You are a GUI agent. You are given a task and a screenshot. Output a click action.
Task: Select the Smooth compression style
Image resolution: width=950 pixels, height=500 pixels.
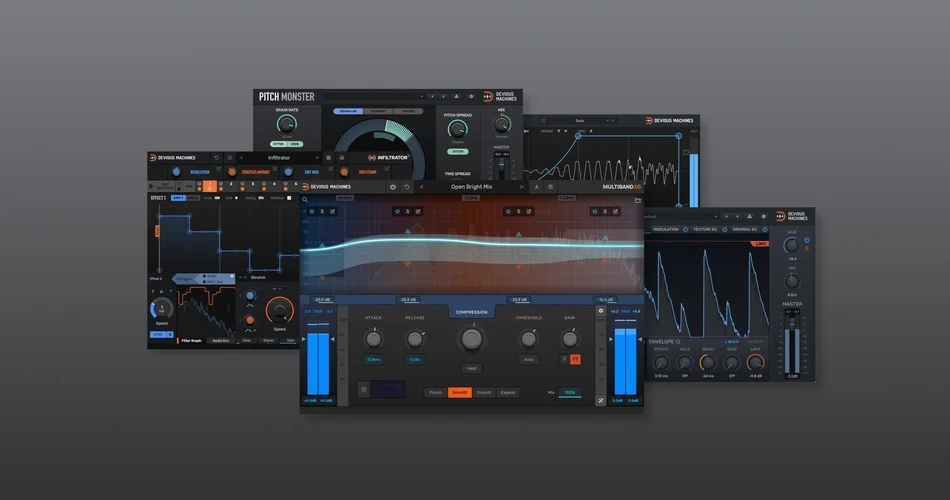[460, 393]
